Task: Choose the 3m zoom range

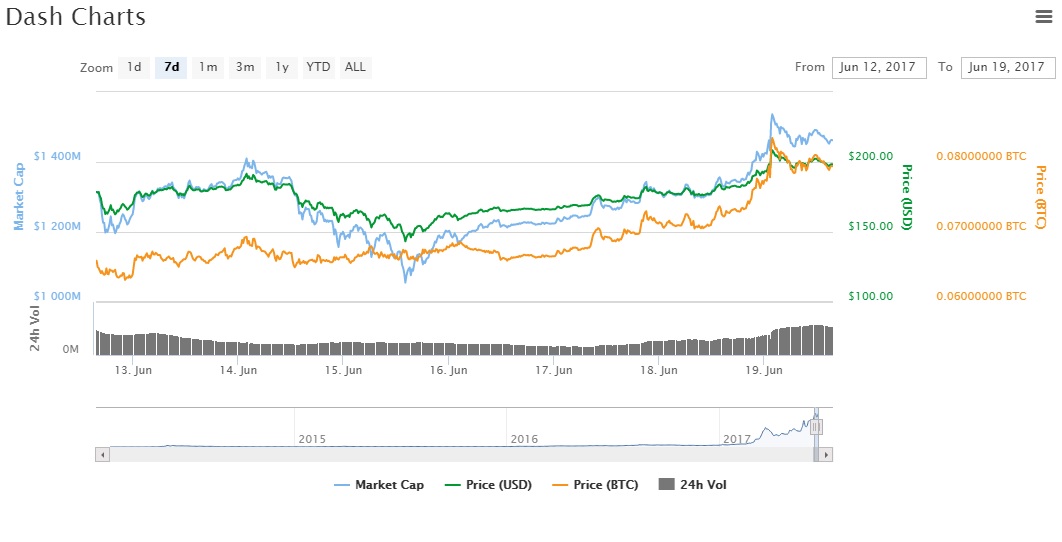Action: [245, 67]
